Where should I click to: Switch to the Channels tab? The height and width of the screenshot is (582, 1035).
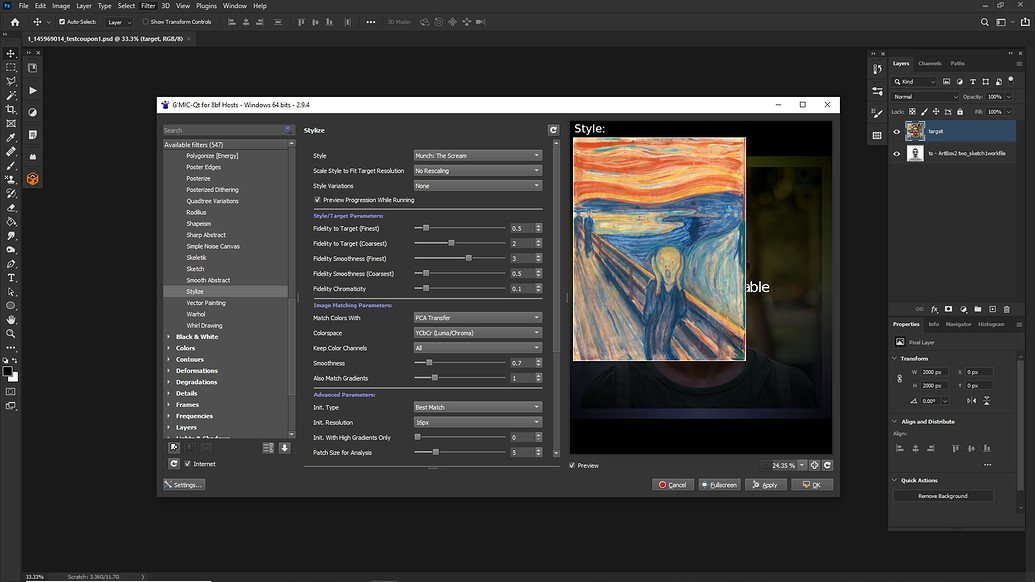point(929,63)
